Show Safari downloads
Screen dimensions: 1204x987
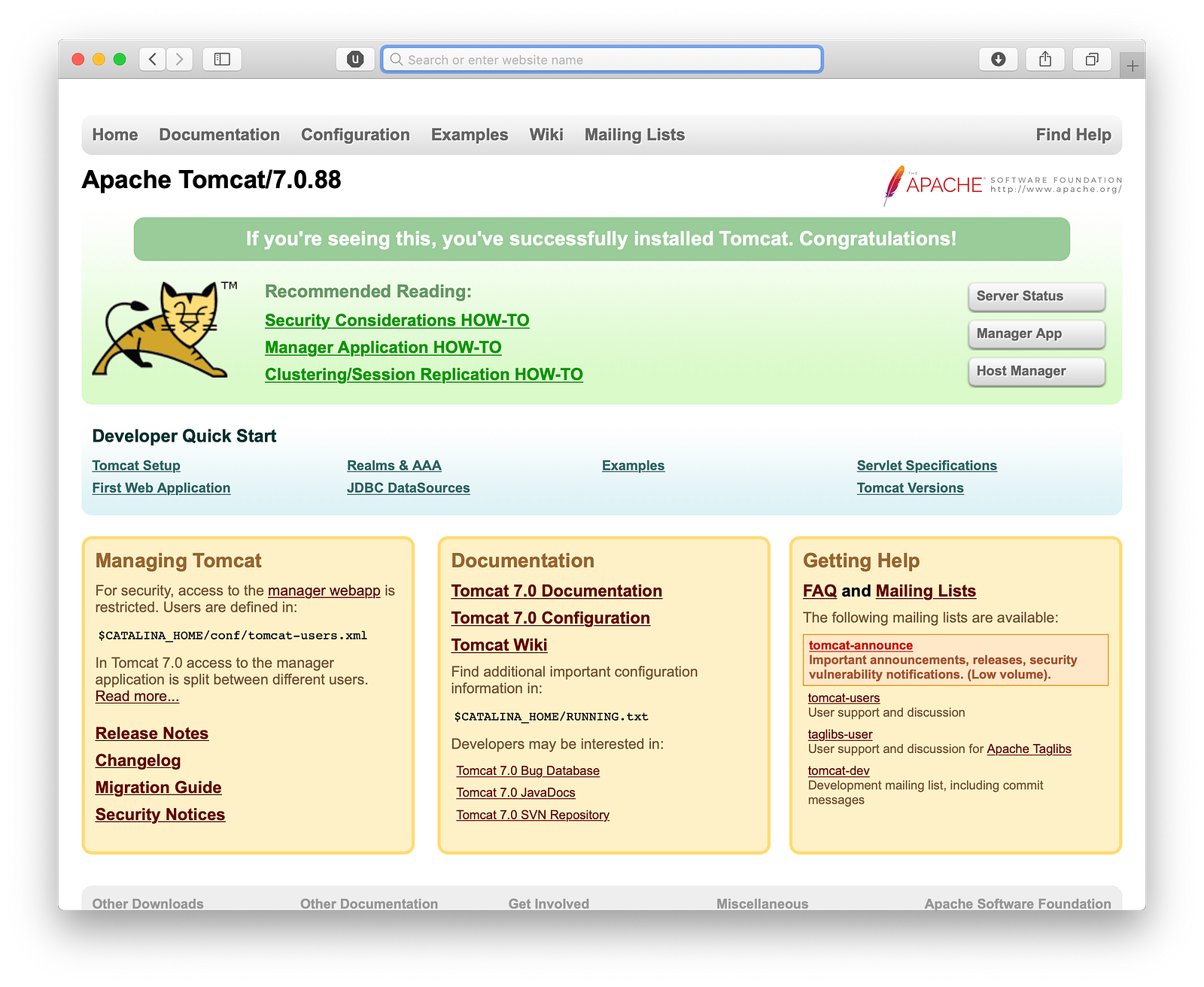coord(999,59)
